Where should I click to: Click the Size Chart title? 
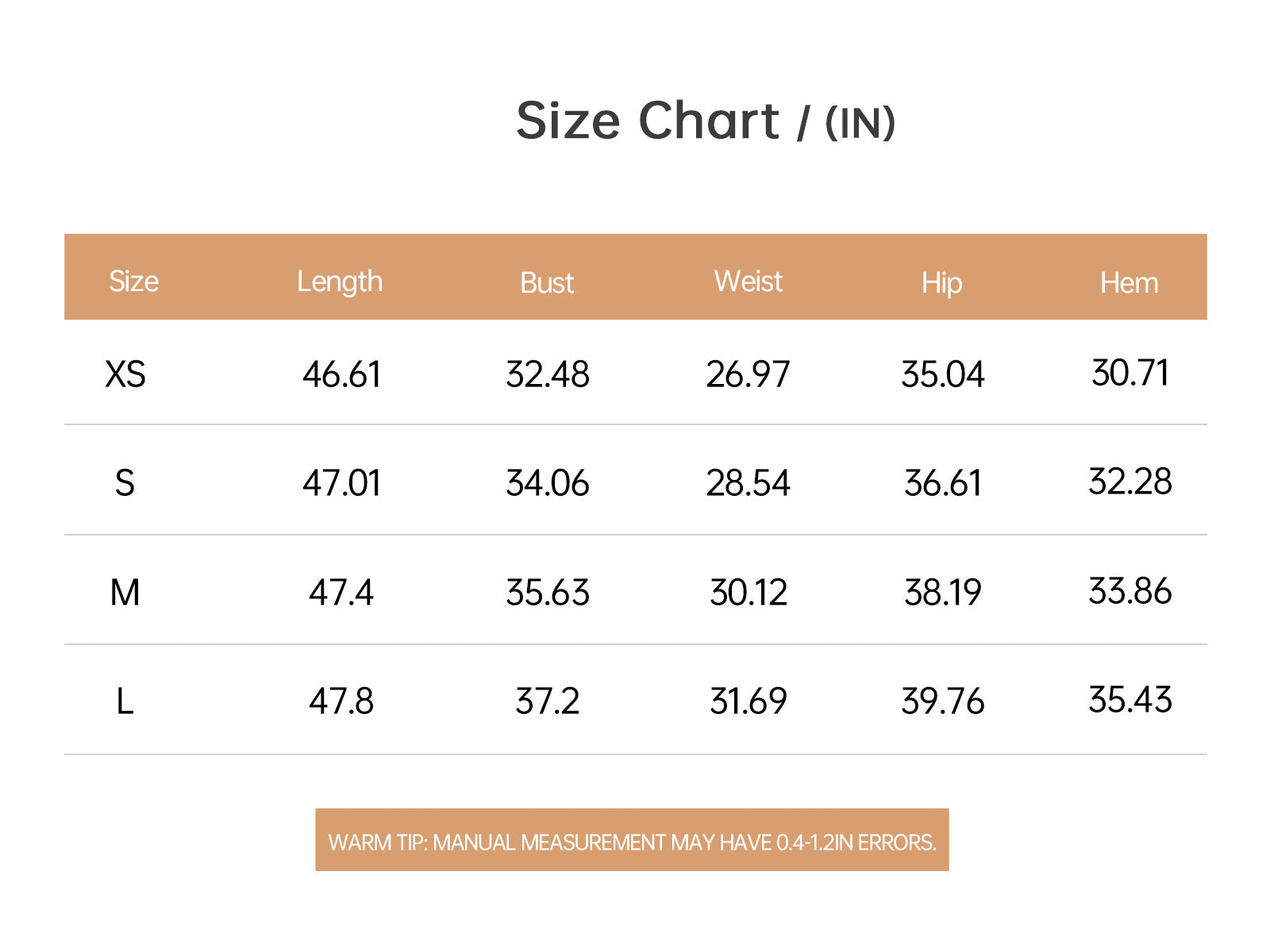tap(706, 121)
